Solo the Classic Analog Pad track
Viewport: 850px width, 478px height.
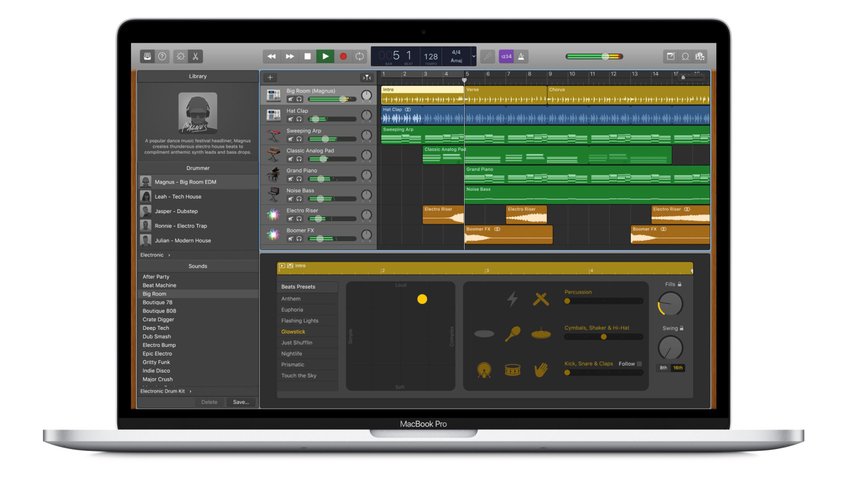coord(299,159)
